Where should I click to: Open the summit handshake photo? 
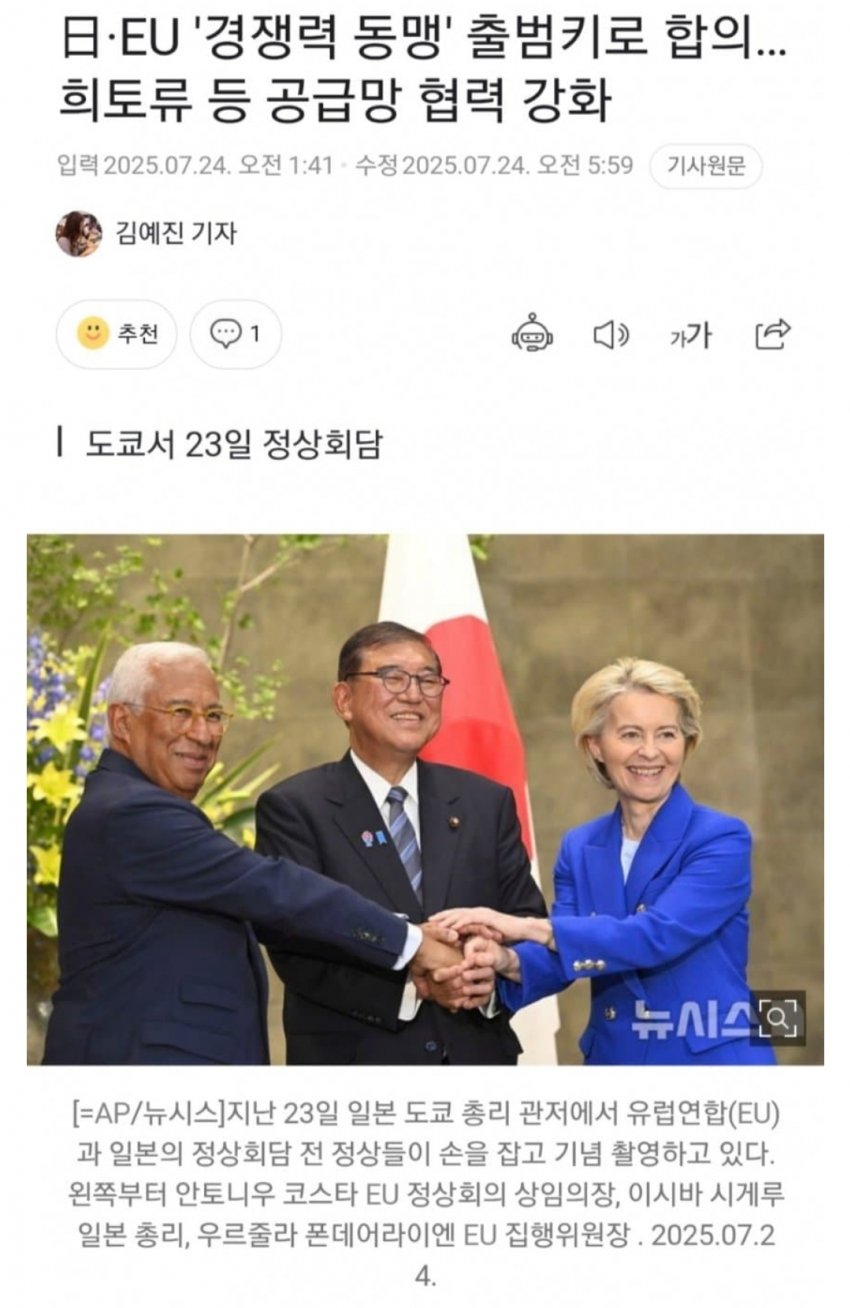point(425,799)
